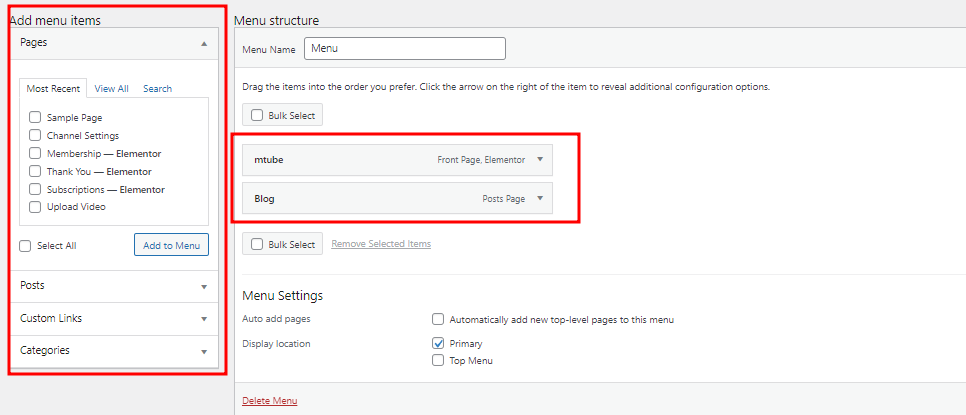
Task: Uncheck the Primary display location
Action: pos(438,344)
